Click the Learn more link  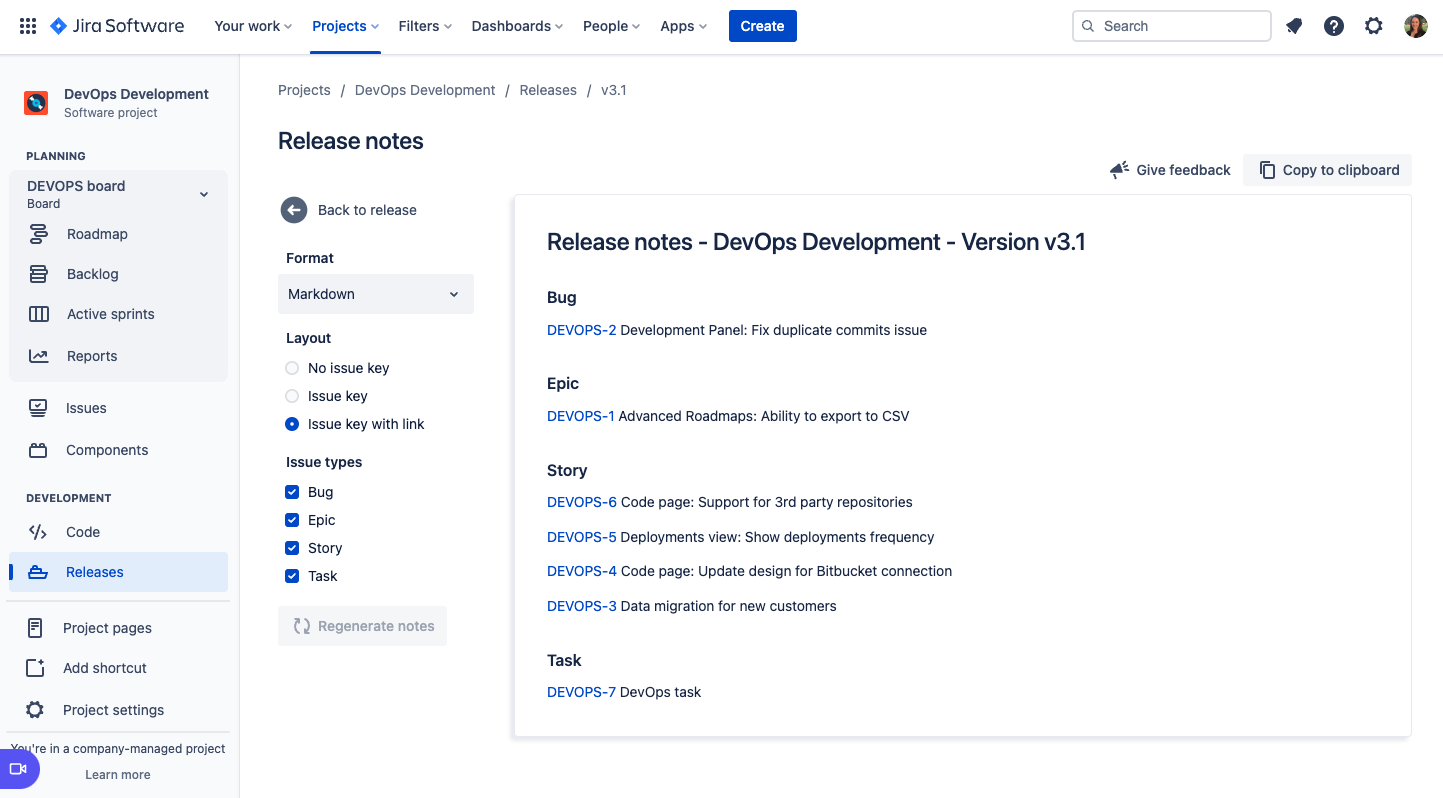[118, 774]
